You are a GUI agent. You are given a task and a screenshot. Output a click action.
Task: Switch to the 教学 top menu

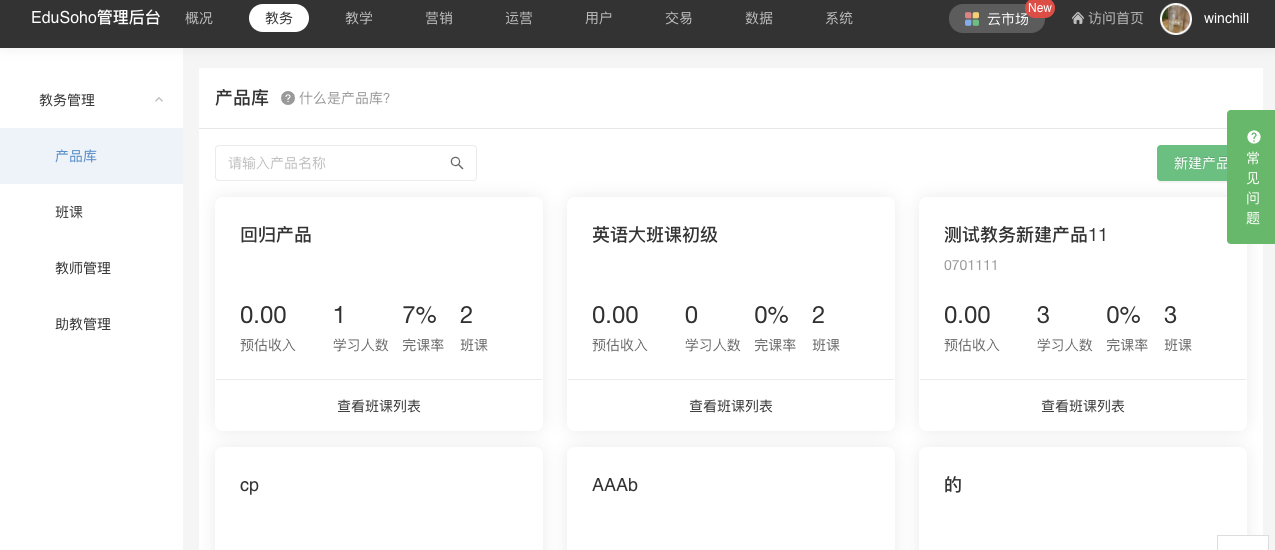click(x=359, y=18)
